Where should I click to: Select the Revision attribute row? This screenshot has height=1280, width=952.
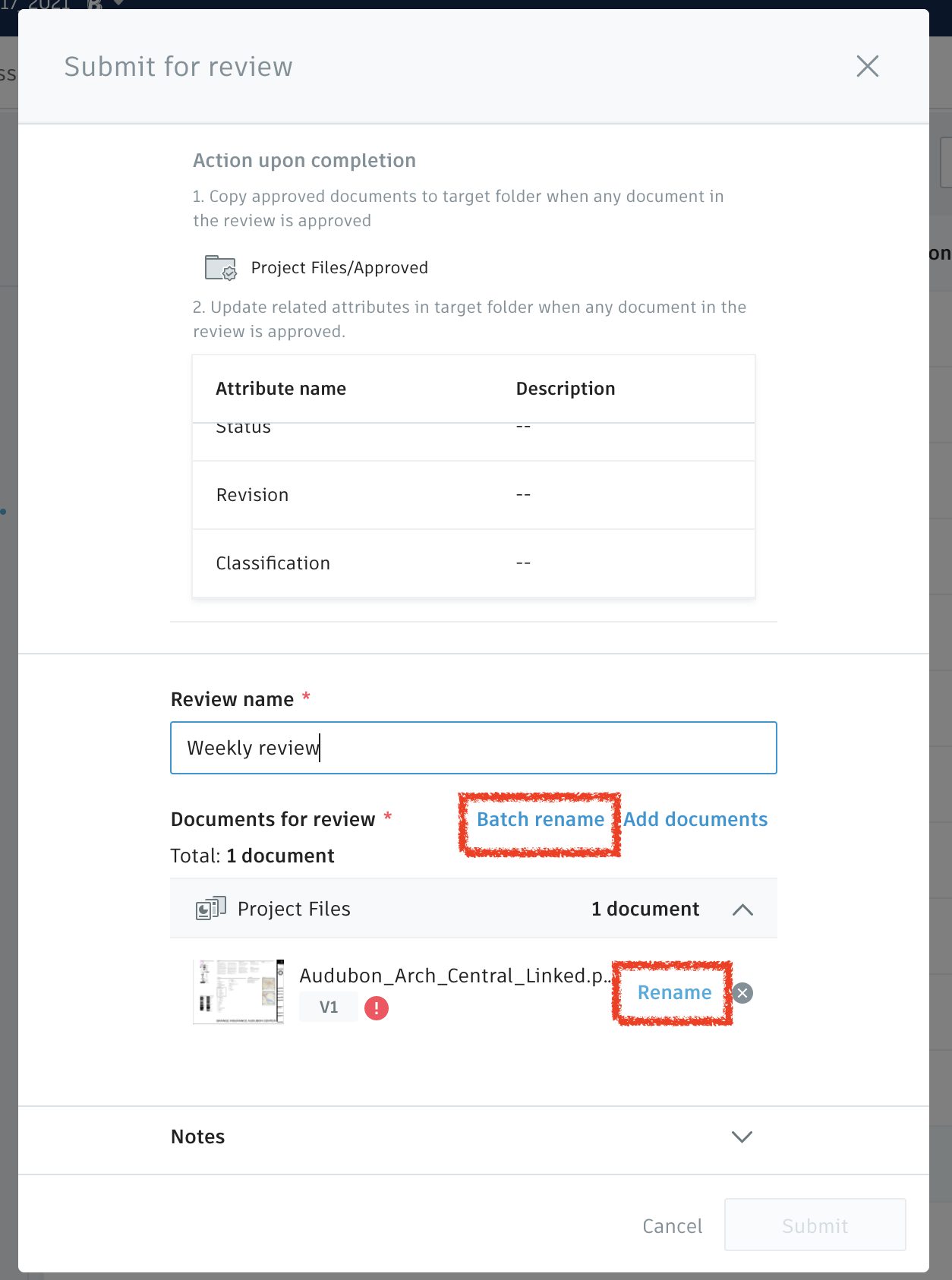473,495
